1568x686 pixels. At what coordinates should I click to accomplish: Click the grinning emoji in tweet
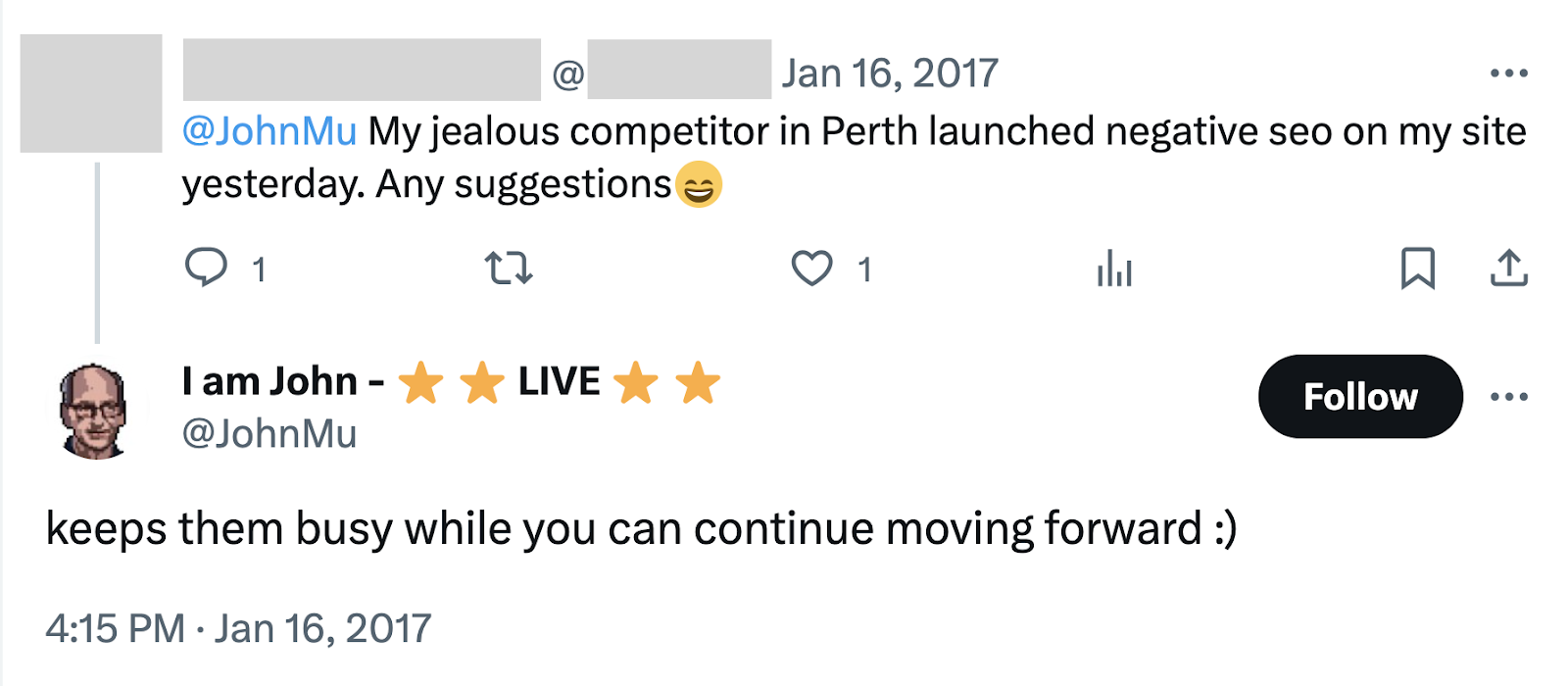click(x=698, y=184)
